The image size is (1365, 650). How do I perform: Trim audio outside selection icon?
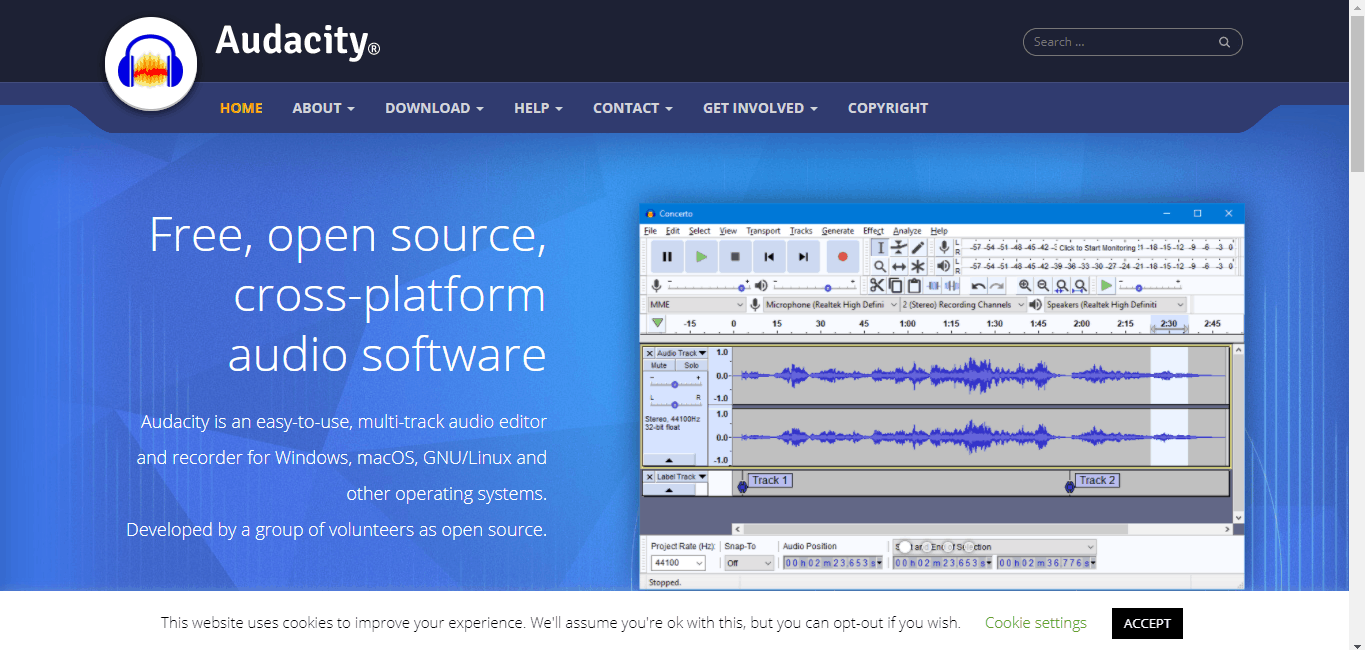[x=933, y=285]
